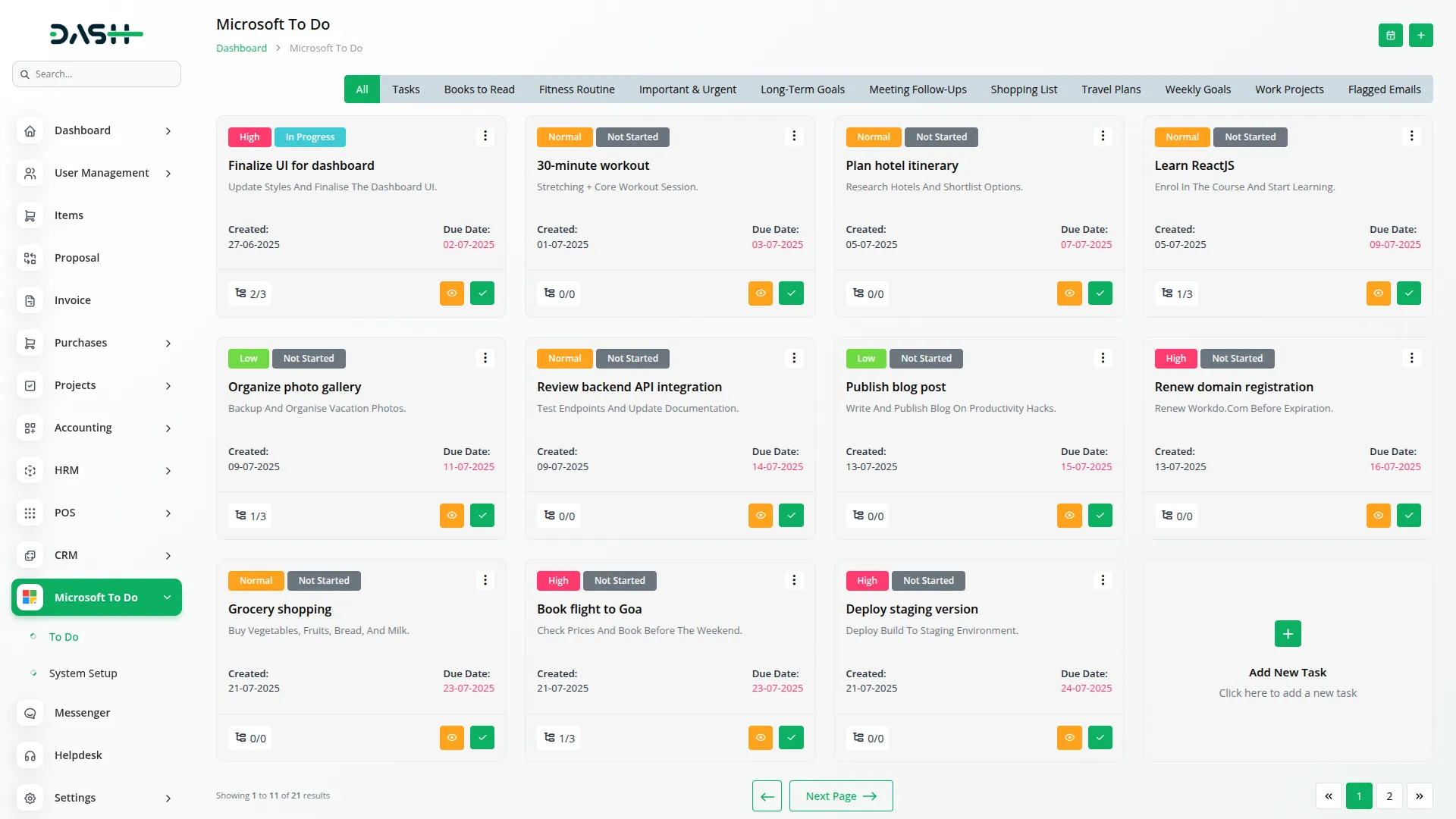Click the green plus icon in the header
The image size is (1456, 819).
[1420, 36]
